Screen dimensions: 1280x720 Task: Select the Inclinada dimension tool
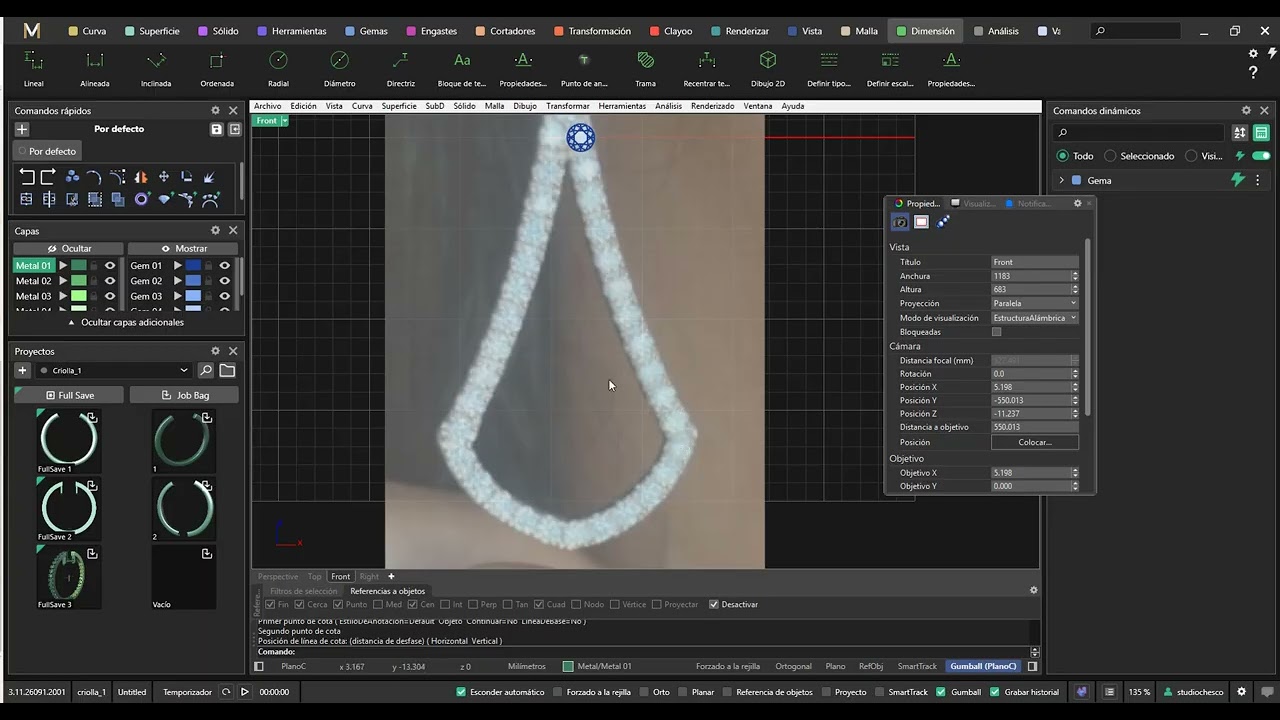point(156,68)
